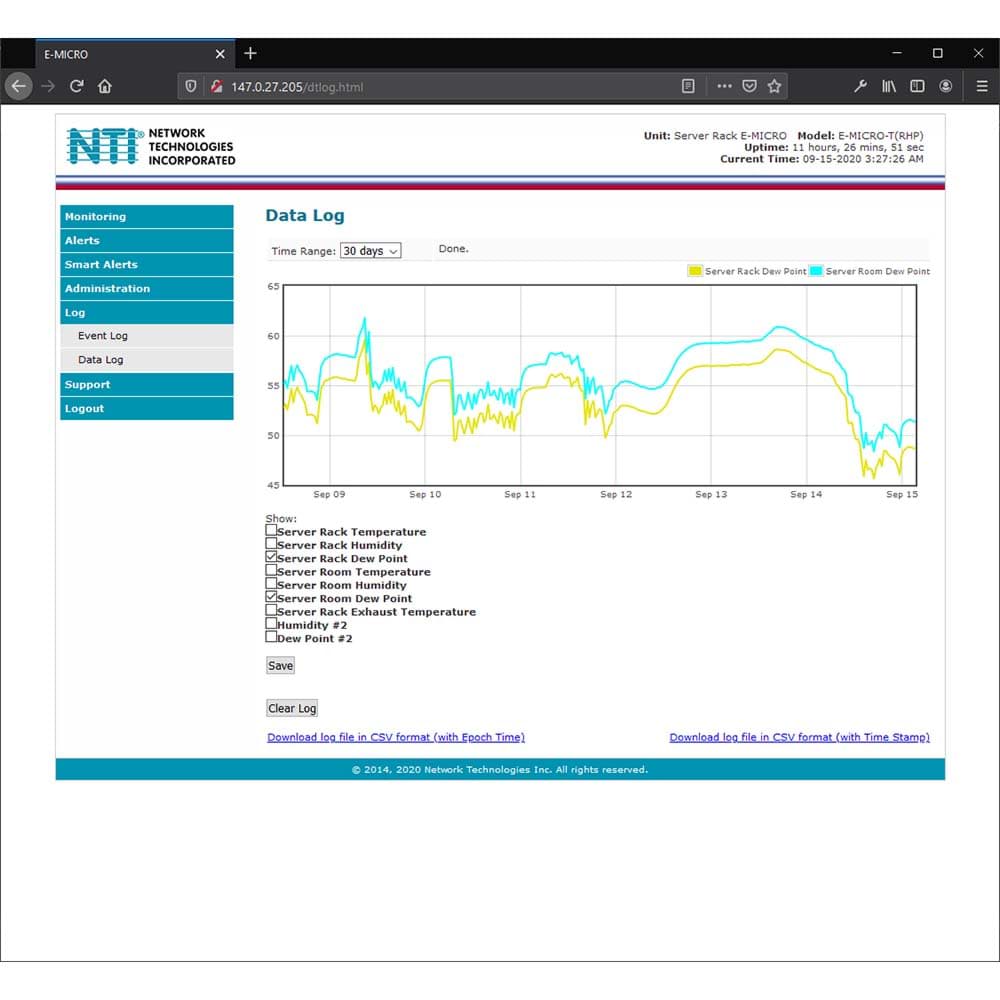The image size is (1000, 1000).
Task: Enable Server Rack Humidity checkbox
Action: 271,543
